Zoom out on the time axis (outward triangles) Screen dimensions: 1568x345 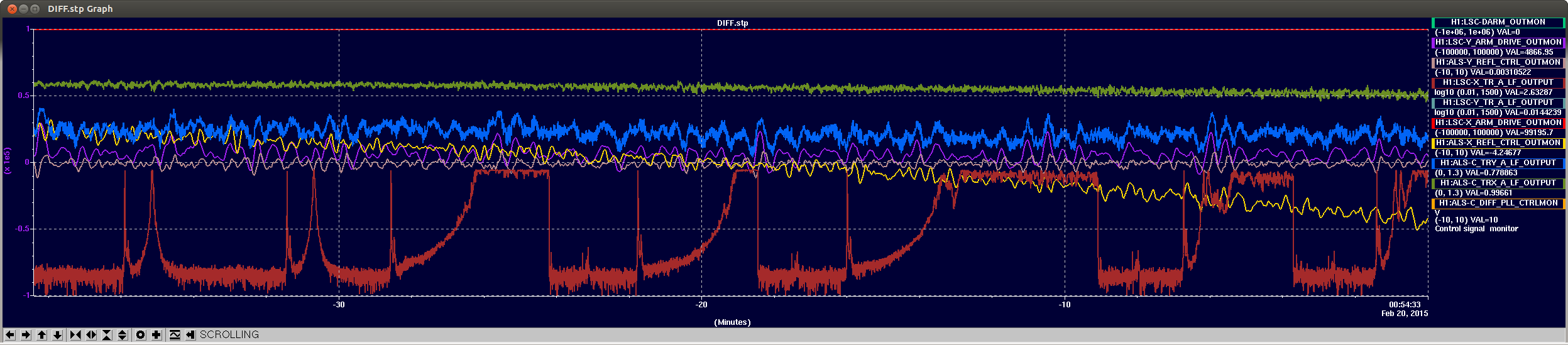coord(91,335)
